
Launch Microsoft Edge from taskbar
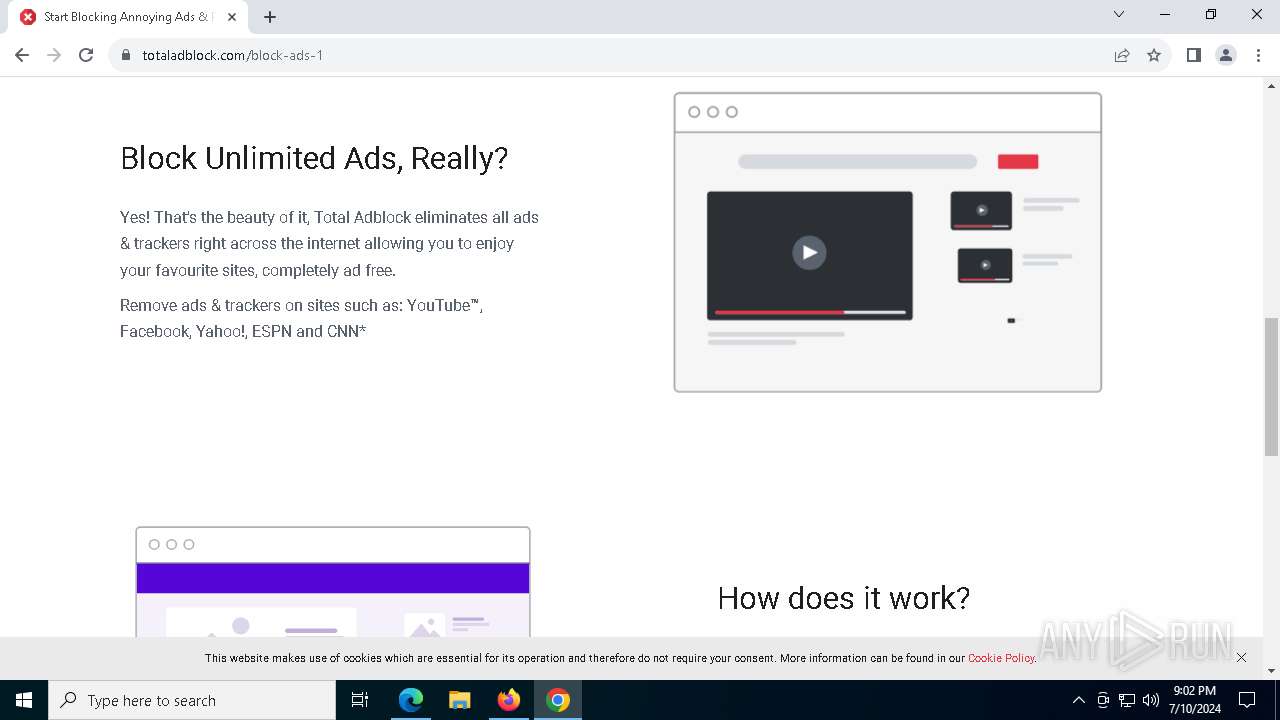coord(411,700)
